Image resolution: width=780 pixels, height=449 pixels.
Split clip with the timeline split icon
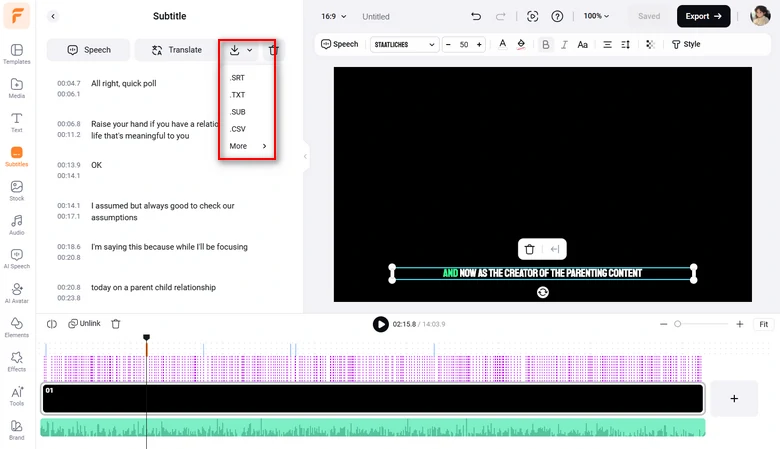click(x=52, y=324)
